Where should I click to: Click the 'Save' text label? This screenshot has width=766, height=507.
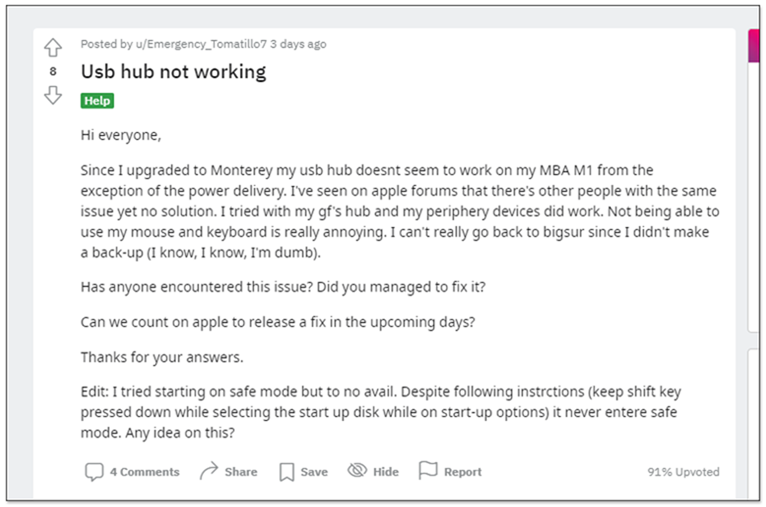314,472
